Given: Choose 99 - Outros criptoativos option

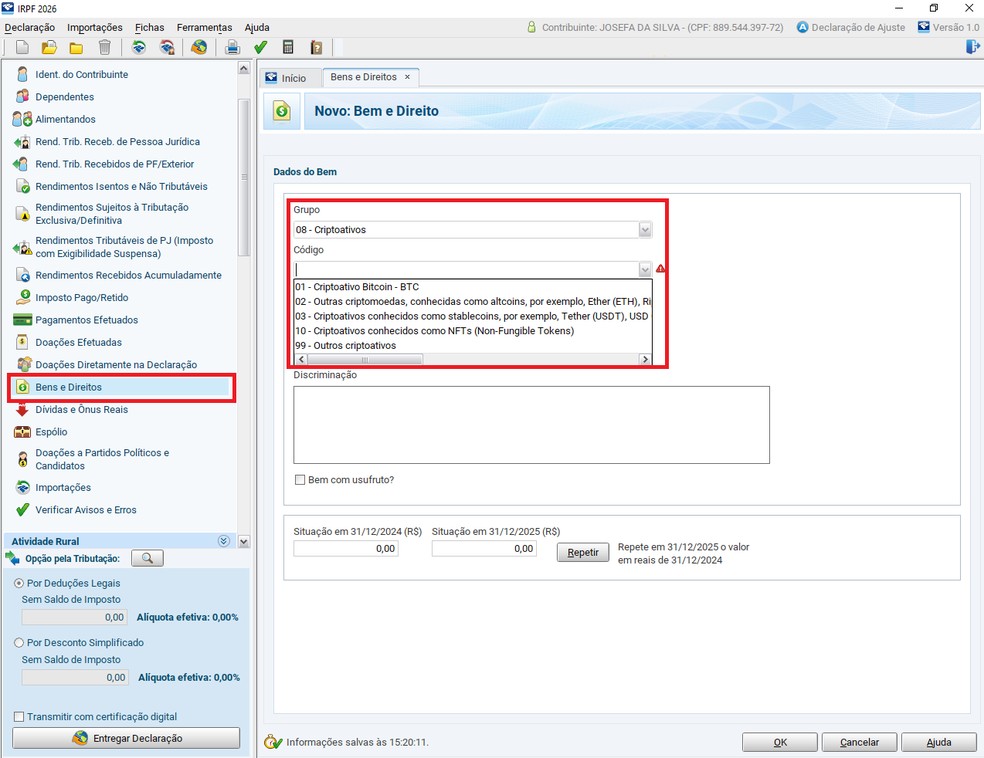Looking at the screenshot, I should pyautogui.click(x=473, y=345).
